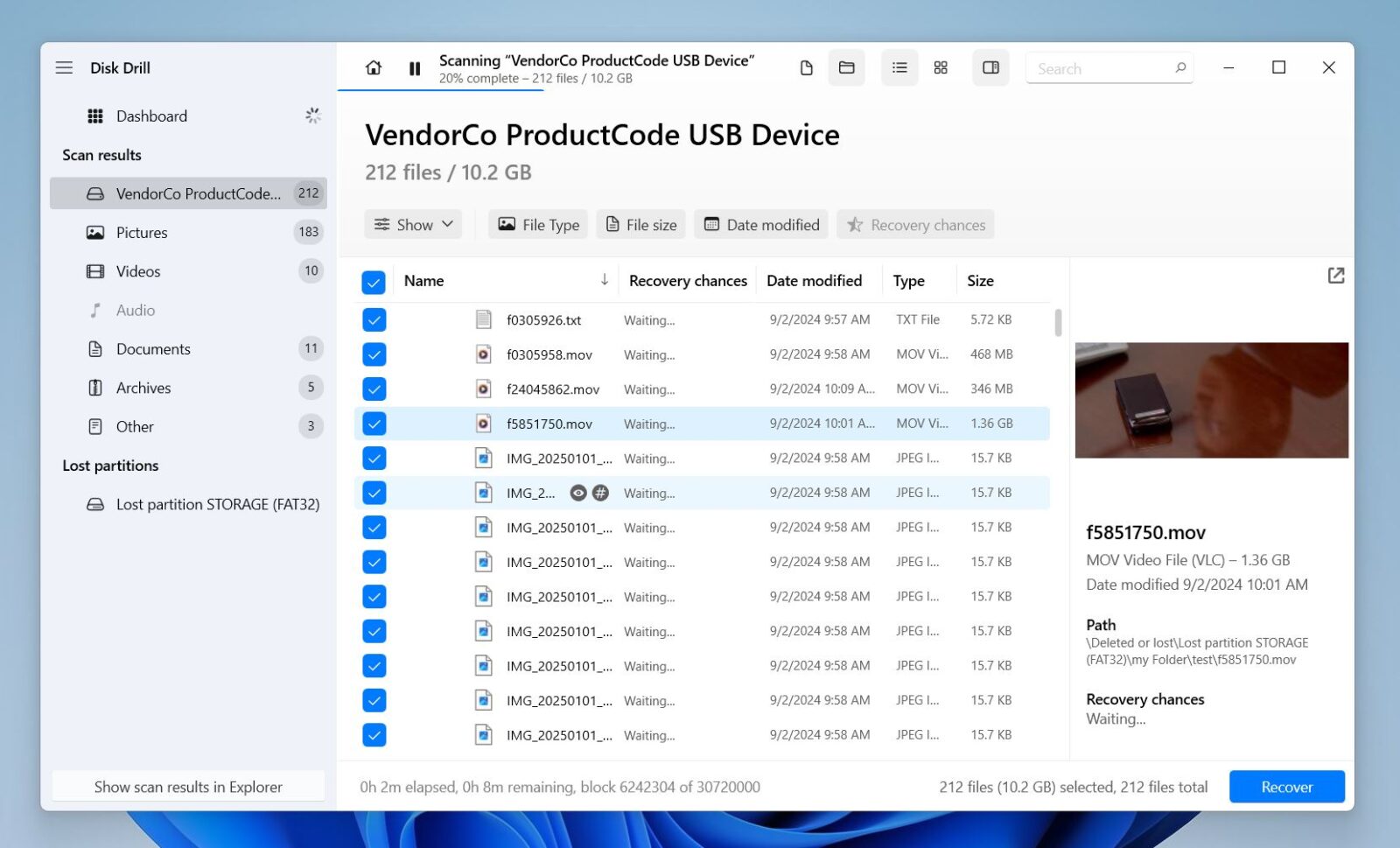Open the Show filter dropdown
1400x848 pixels.
[x=413, y=224]
